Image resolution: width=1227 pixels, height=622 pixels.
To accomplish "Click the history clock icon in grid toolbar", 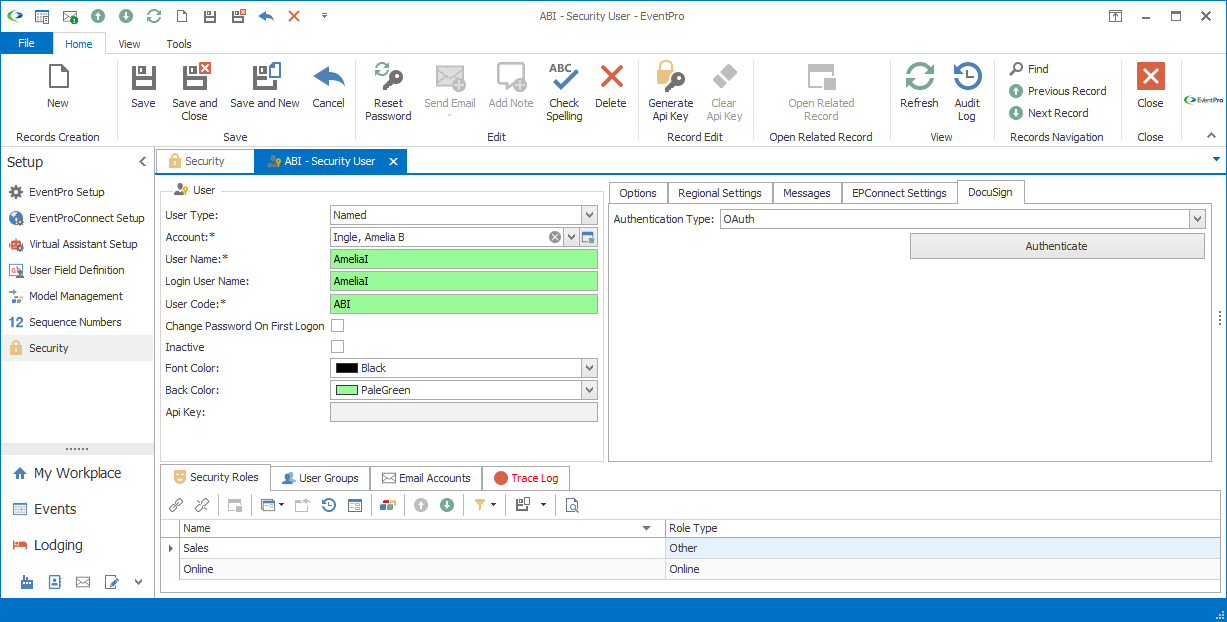I will coord(328,505).
